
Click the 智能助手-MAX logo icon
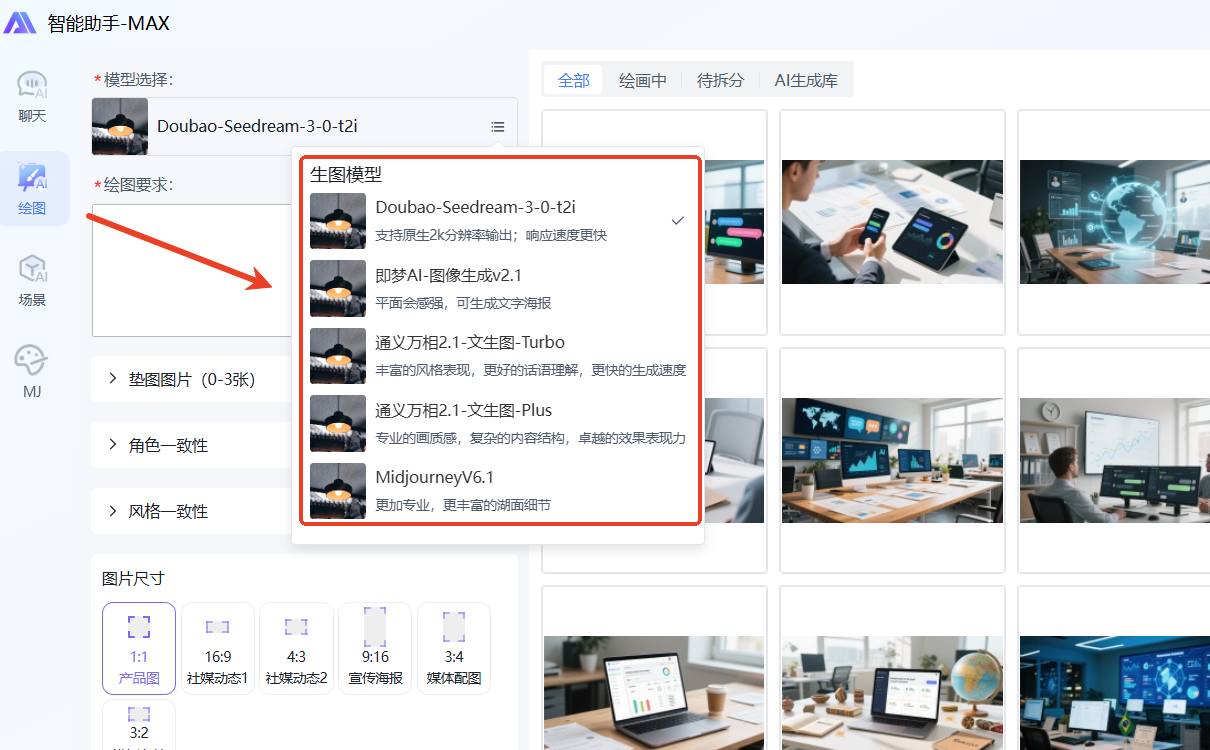[x=20, y=23]
